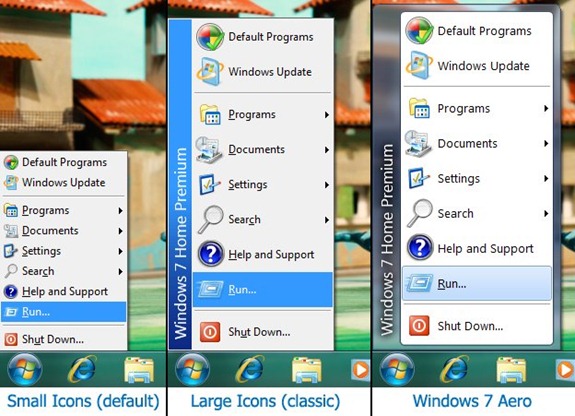Expand Settings arrow in Large Icons menu

(326, 185)
